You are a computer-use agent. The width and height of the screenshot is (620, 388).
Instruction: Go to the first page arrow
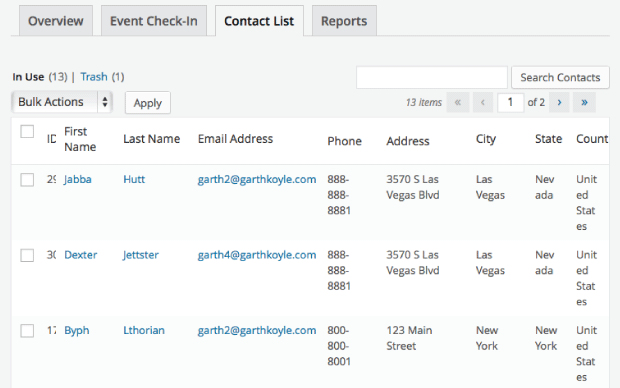point(458,102)
